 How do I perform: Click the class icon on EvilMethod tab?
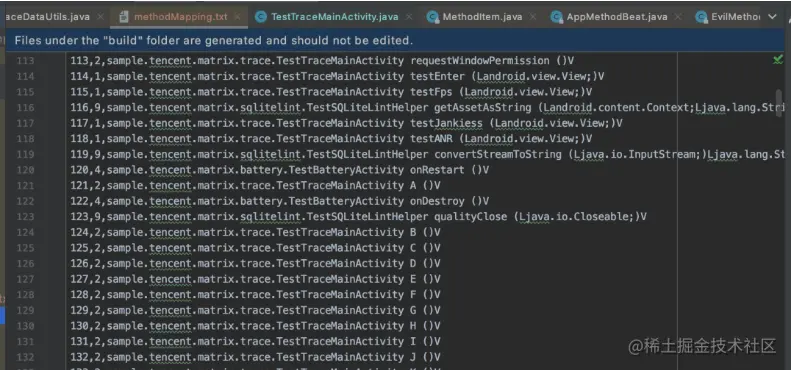pyautogui.click(x=701, y=17)
